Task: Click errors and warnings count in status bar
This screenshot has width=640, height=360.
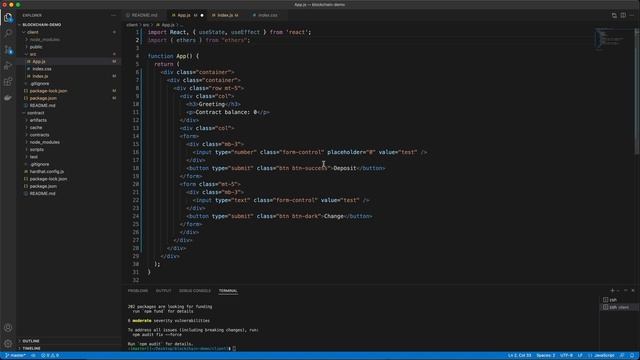Action: 50,356
